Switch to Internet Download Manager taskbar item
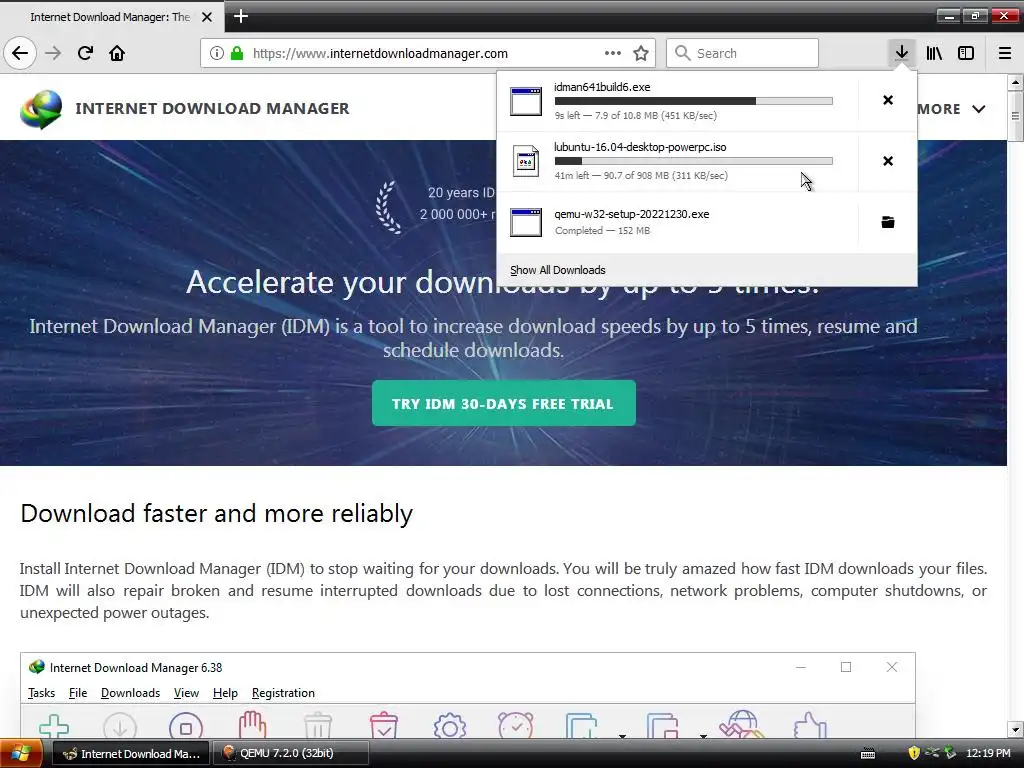 coord(131,753)
